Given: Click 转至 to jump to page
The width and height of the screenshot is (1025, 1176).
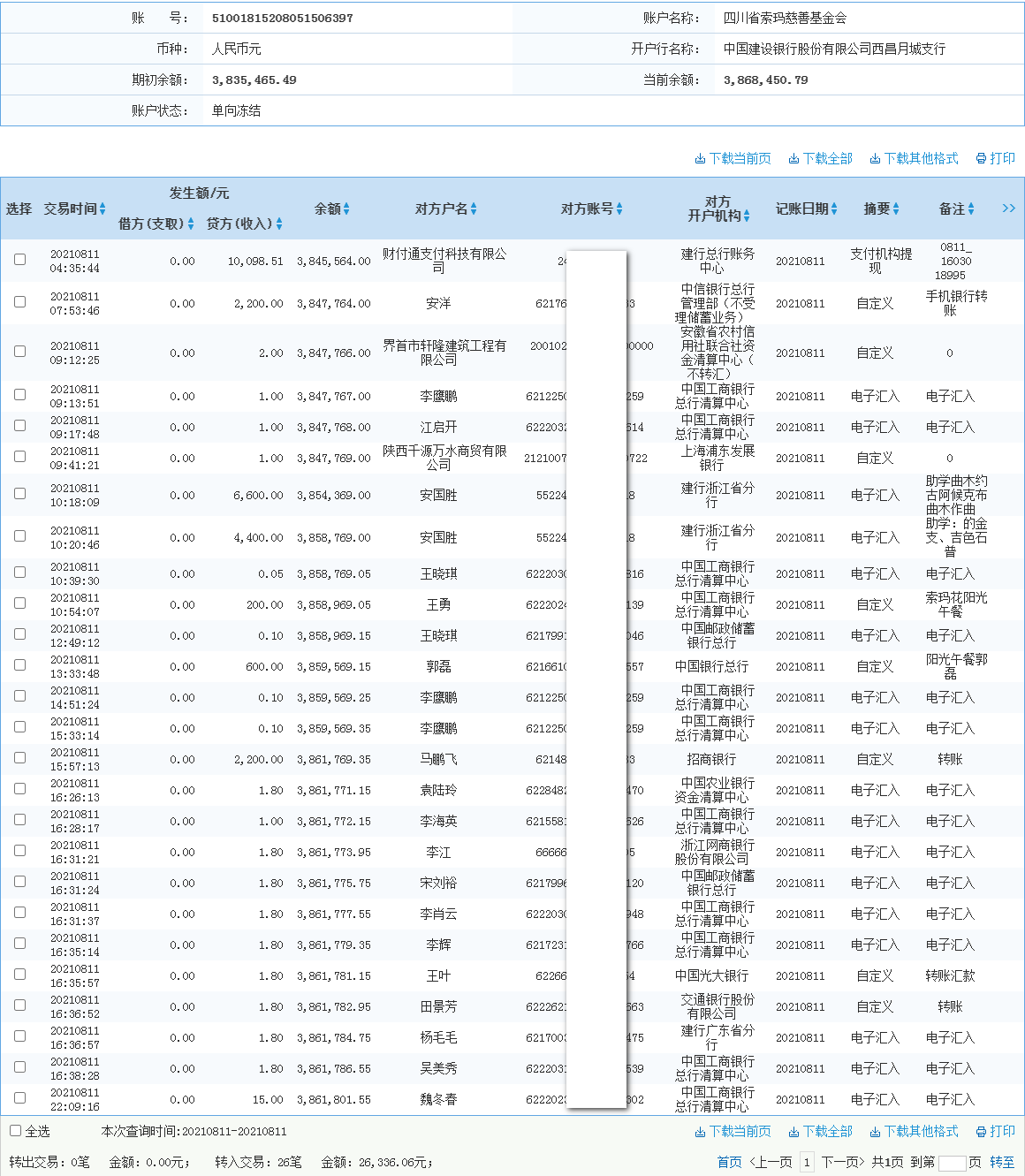Looking at the screenshot, I should click(x=1002, y=1162).
